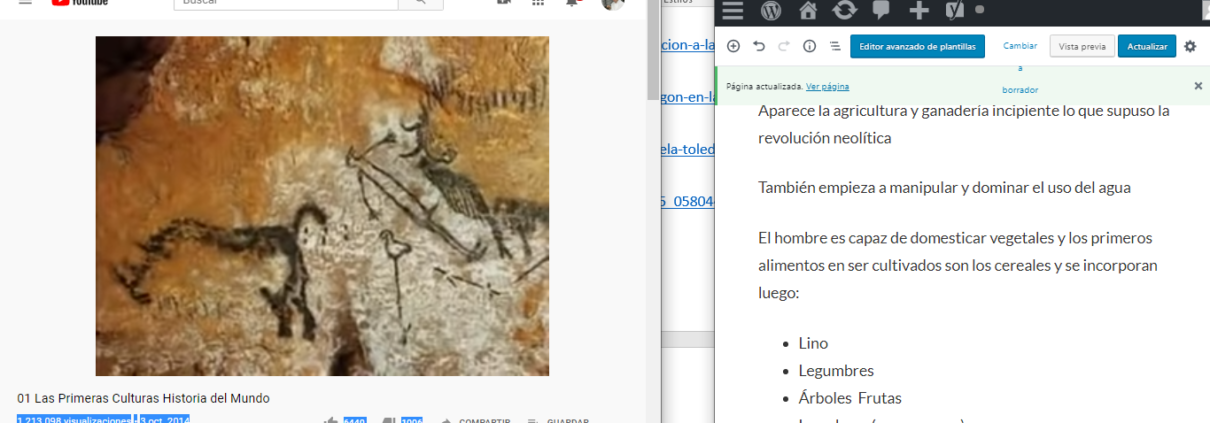Click the 3 oct. 2014 date
The width and height of the screenshot is (1210, 423).
point(165,420)
